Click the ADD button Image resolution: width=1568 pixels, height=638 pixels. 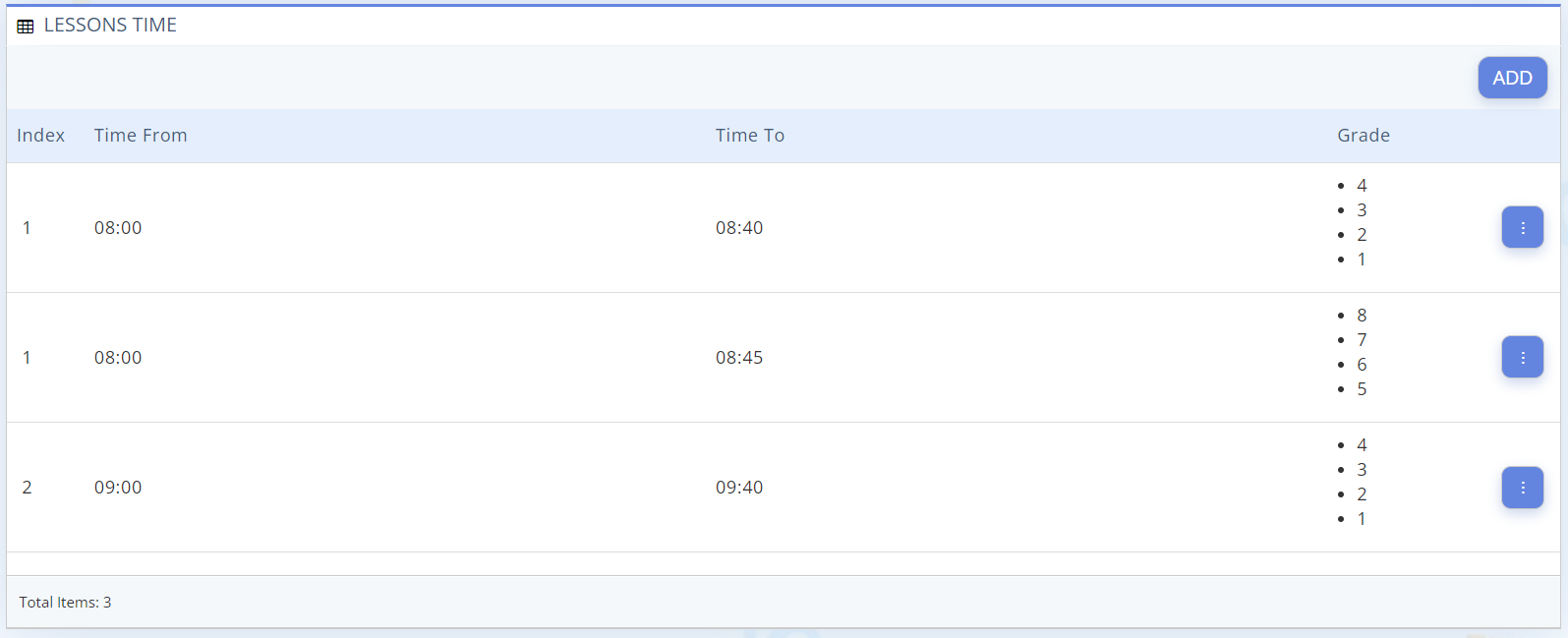pos(1512,78)
